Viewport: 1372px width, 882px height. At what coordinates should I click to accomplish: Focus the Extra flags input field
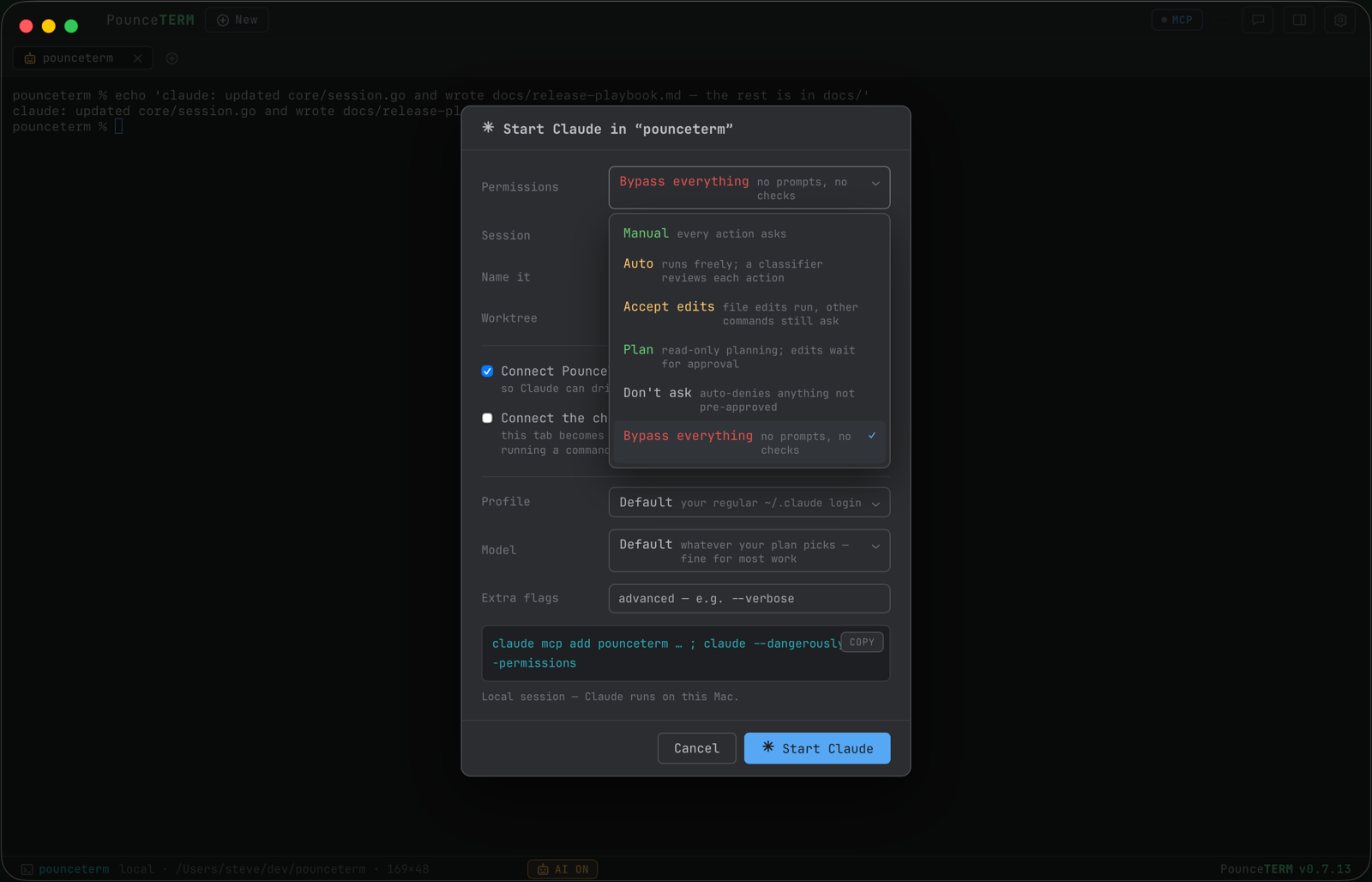pyautogui.click(x=749, y=599)
